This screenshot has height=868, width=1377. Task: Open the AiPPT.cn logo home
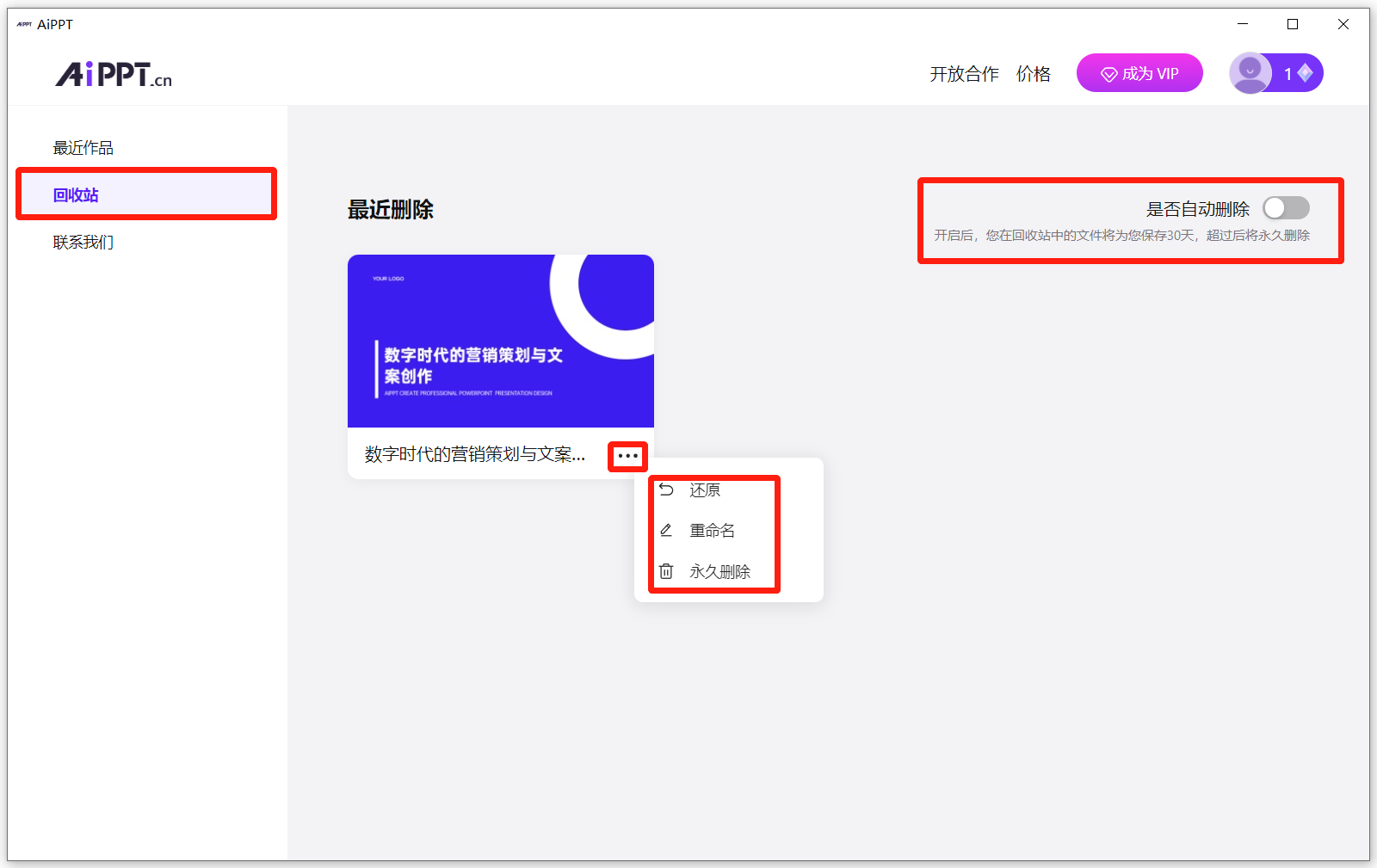[114, 75]
